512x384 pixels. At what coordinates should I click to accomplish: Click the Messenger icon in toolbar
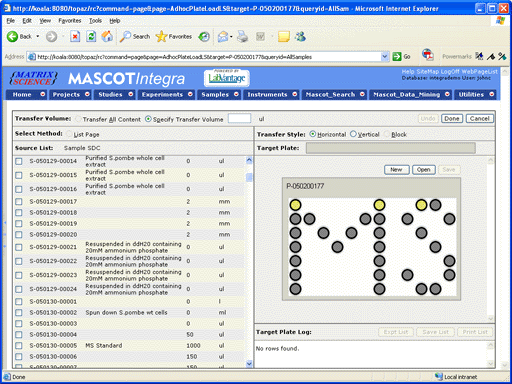point(300,36)
